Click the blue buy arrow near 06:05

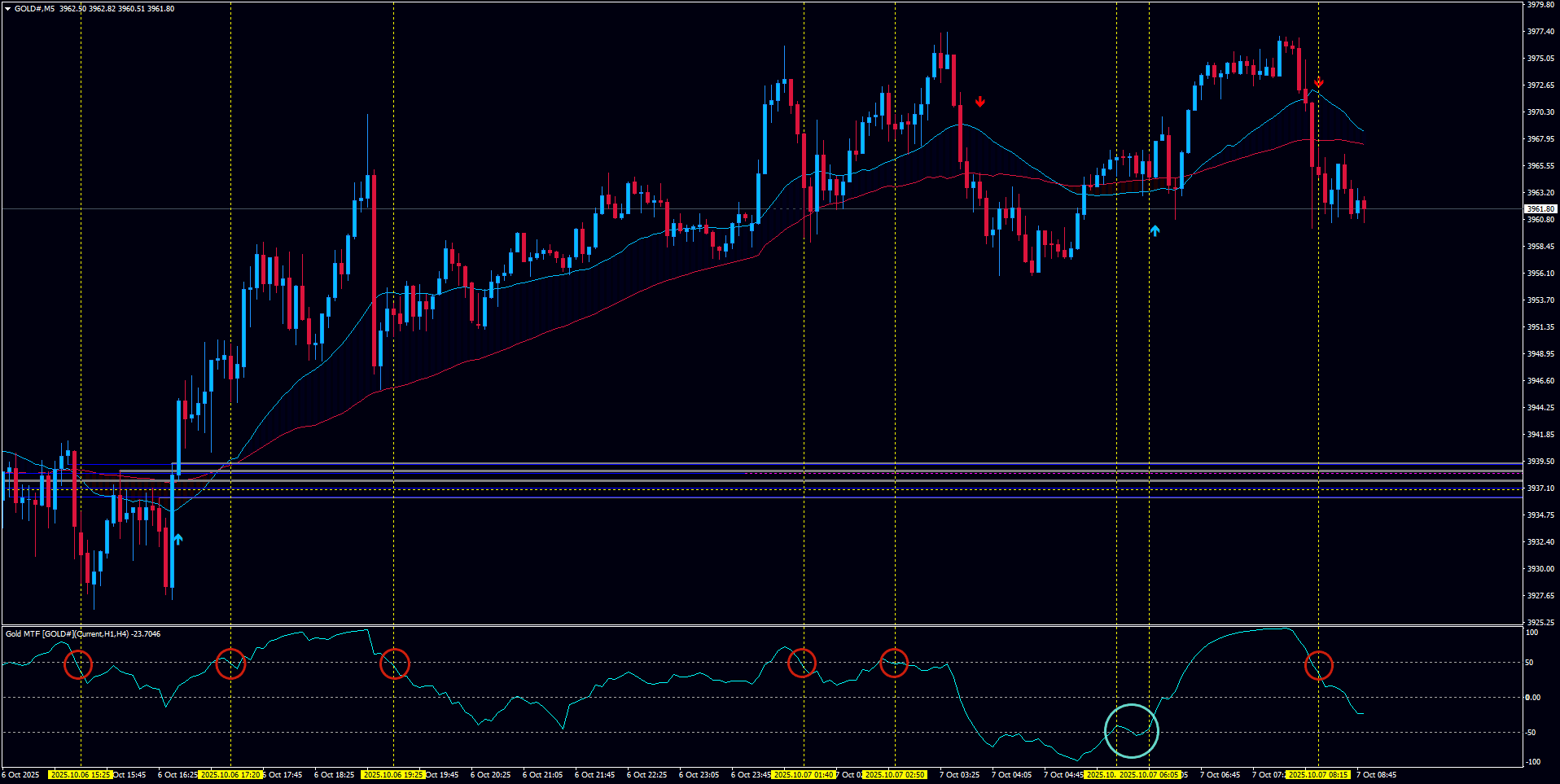[x=1155, y=231]
